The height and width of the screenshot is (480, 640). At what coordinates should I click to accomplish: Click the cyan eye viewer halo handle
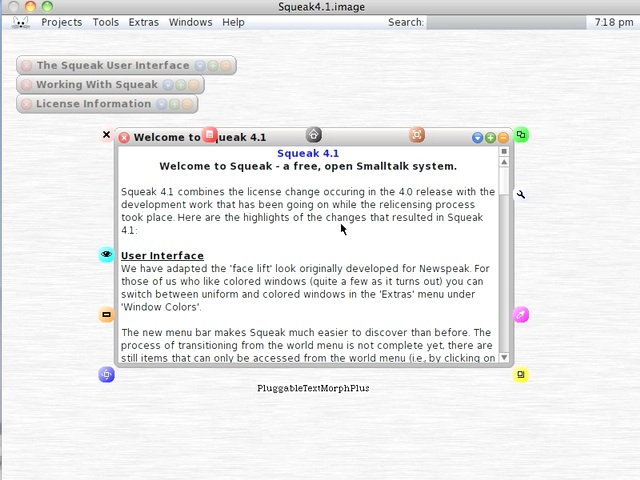pyautogui.click(x=106, y=254)
